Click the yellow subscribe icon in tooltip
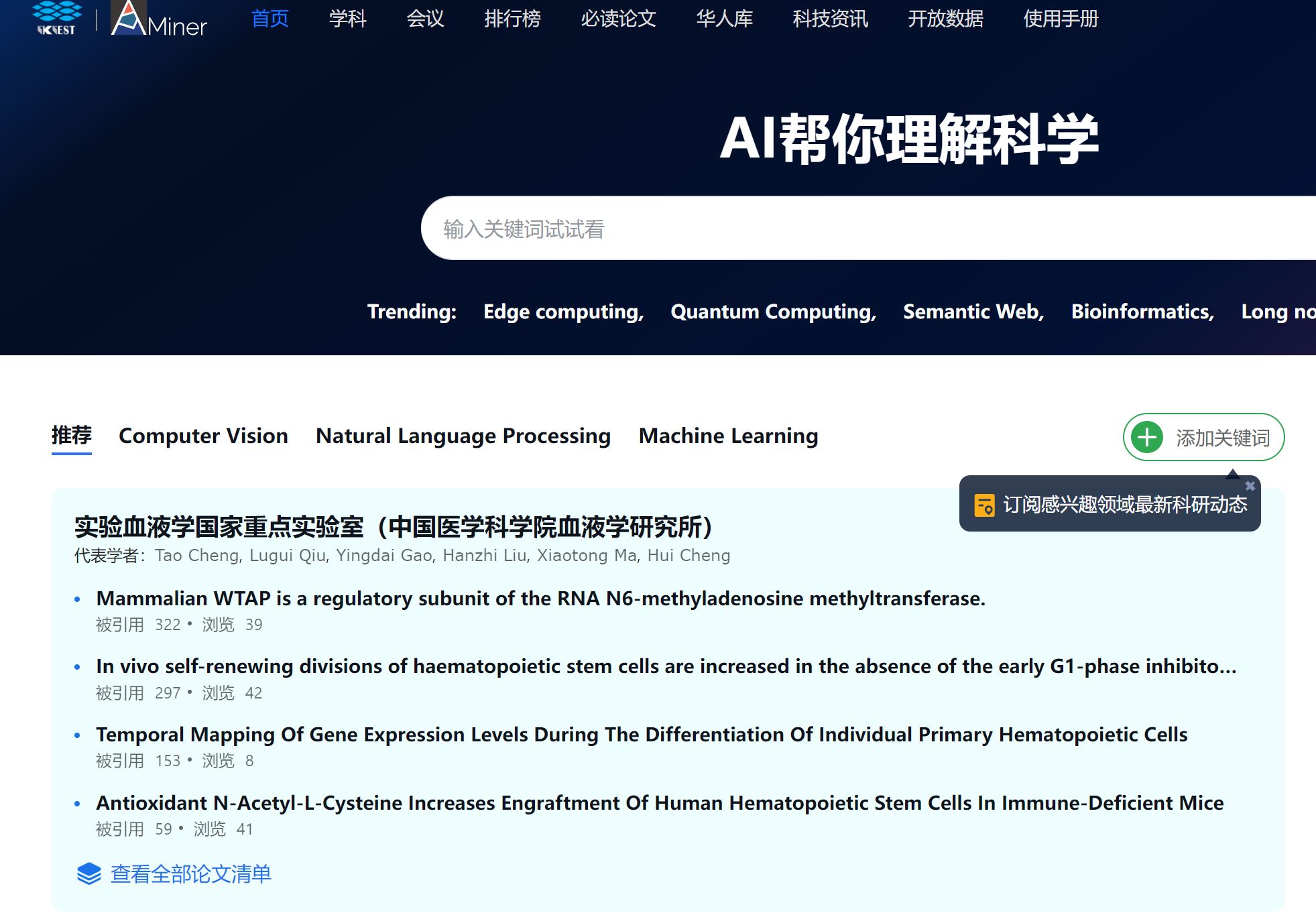 (984, 505)
